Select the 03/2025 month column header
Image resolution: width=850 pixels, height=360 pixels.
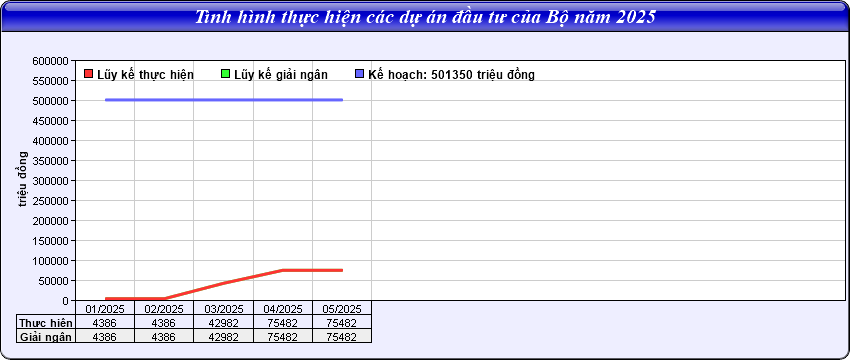pos(223,308)
